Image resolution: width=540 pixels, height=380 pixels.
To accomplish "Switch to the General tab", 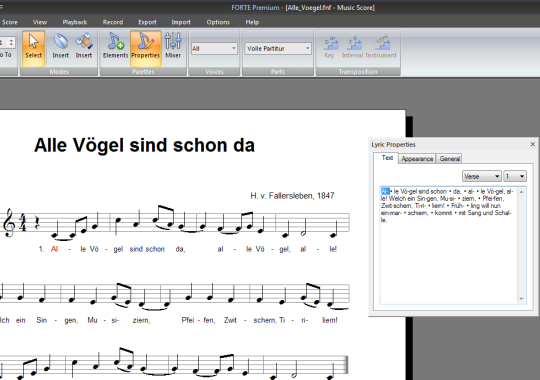I will [449, 159].
